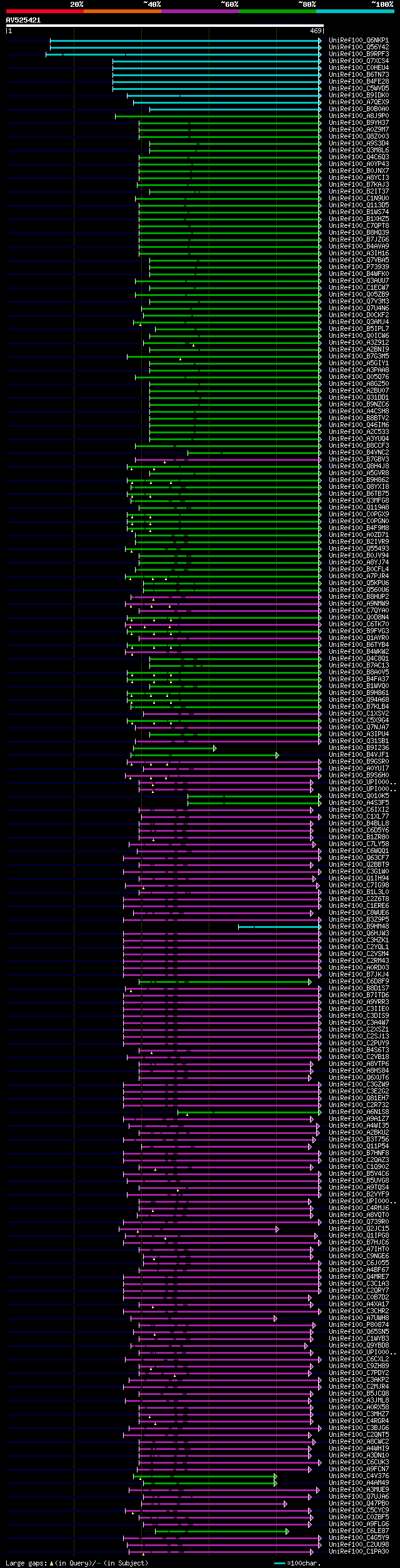Select label UniRef100_A9S3D4
Viewport: 400px width, 1568px height.
click(359, 144)
